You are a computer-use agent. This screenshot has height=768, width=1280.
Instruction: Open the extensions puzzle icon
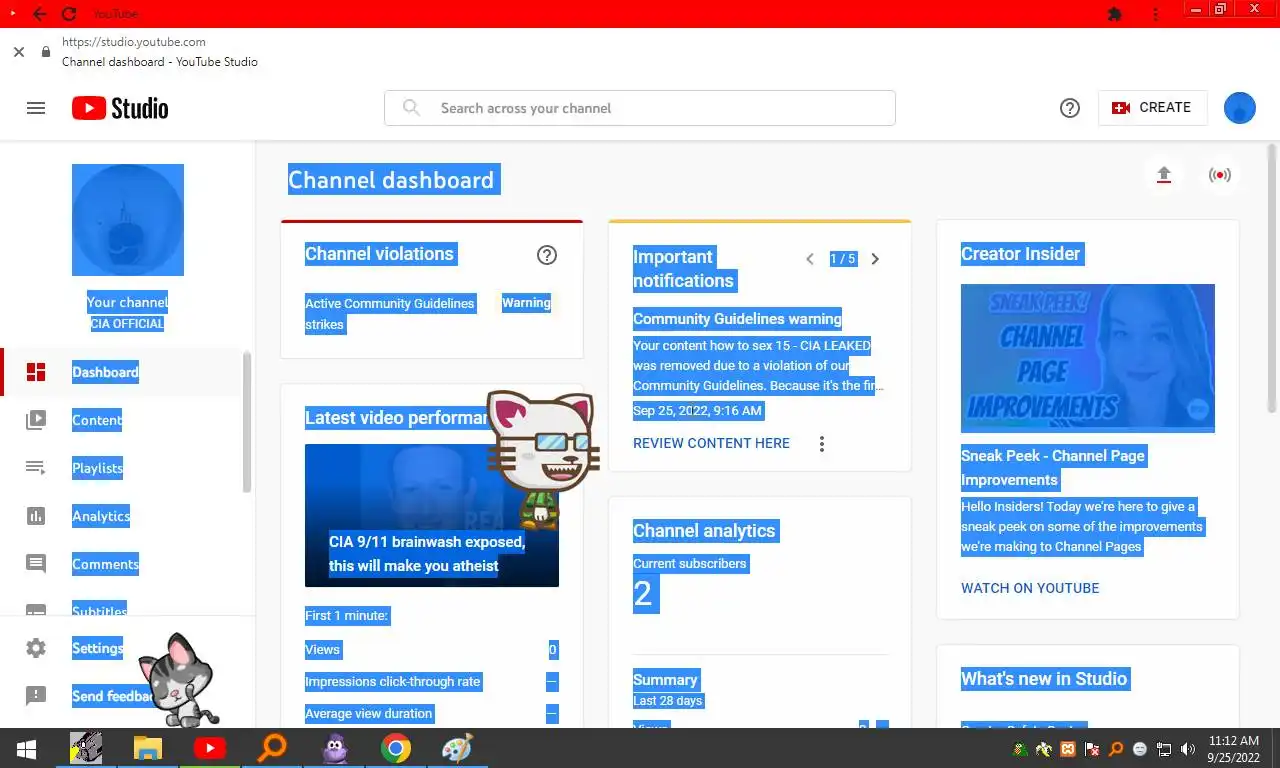1115,14
